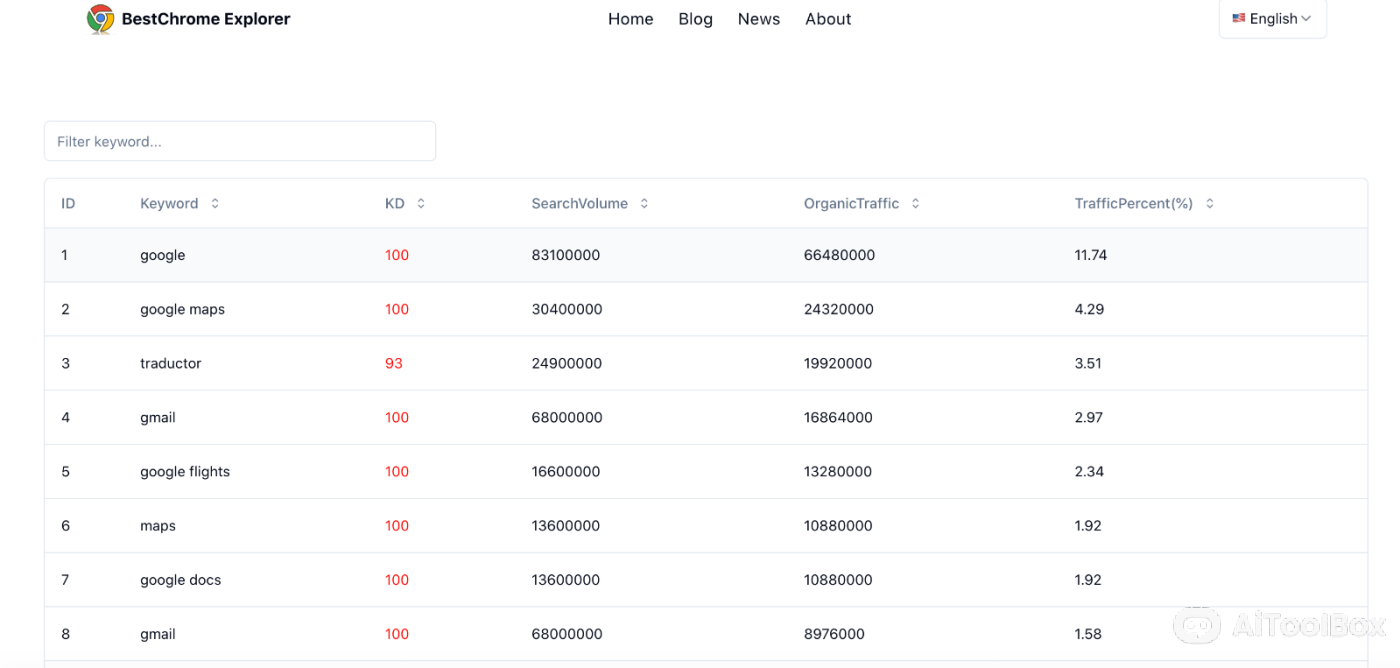Click the AiToolBox watermark logo

(1196, 626)
